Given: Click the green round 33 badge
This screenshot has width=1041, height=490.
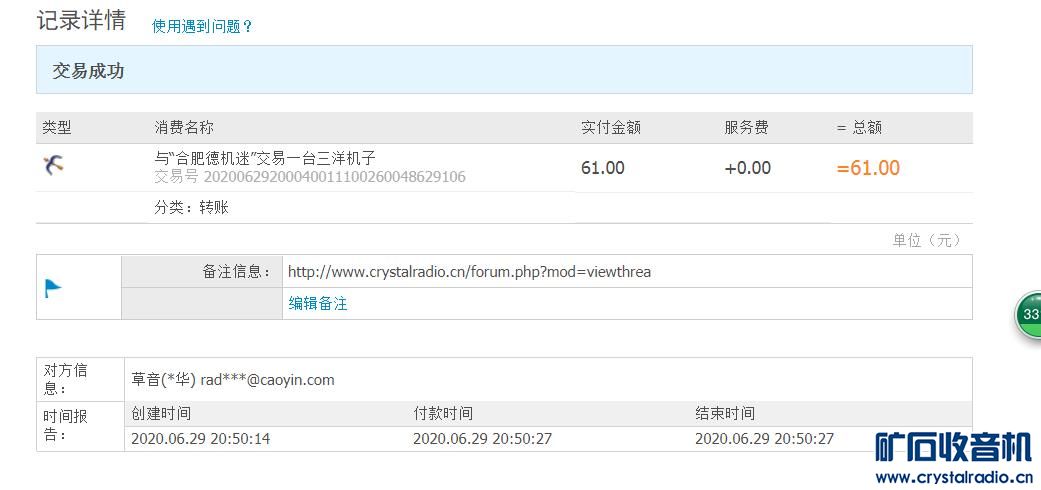Looking at the screenshot, I should click(x=1028, y=313).
